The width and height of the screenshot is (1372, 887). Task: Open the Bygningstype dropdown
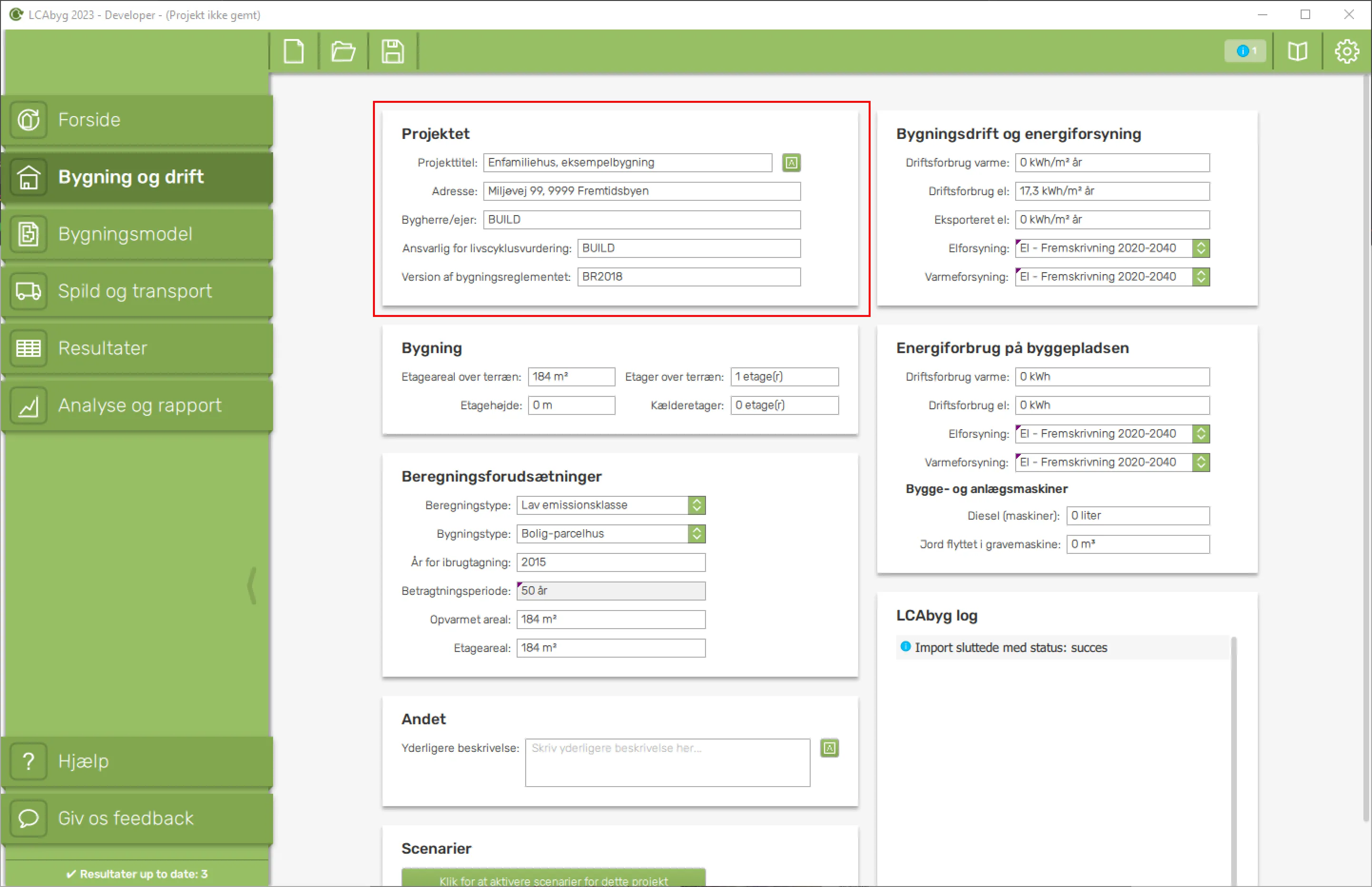pyautogui.click(x=611, y=534)
